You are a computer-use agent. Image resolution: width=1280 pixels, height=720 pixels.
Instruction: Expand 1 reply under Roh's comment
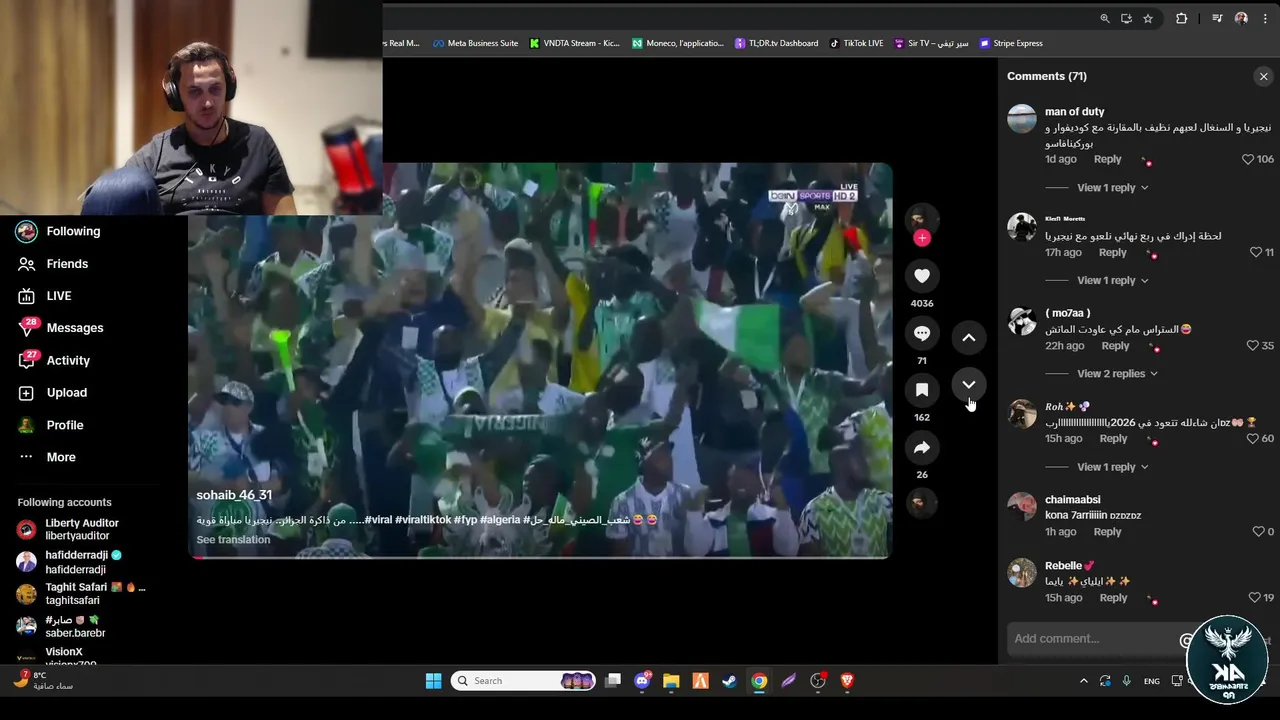click(1112, 467)
